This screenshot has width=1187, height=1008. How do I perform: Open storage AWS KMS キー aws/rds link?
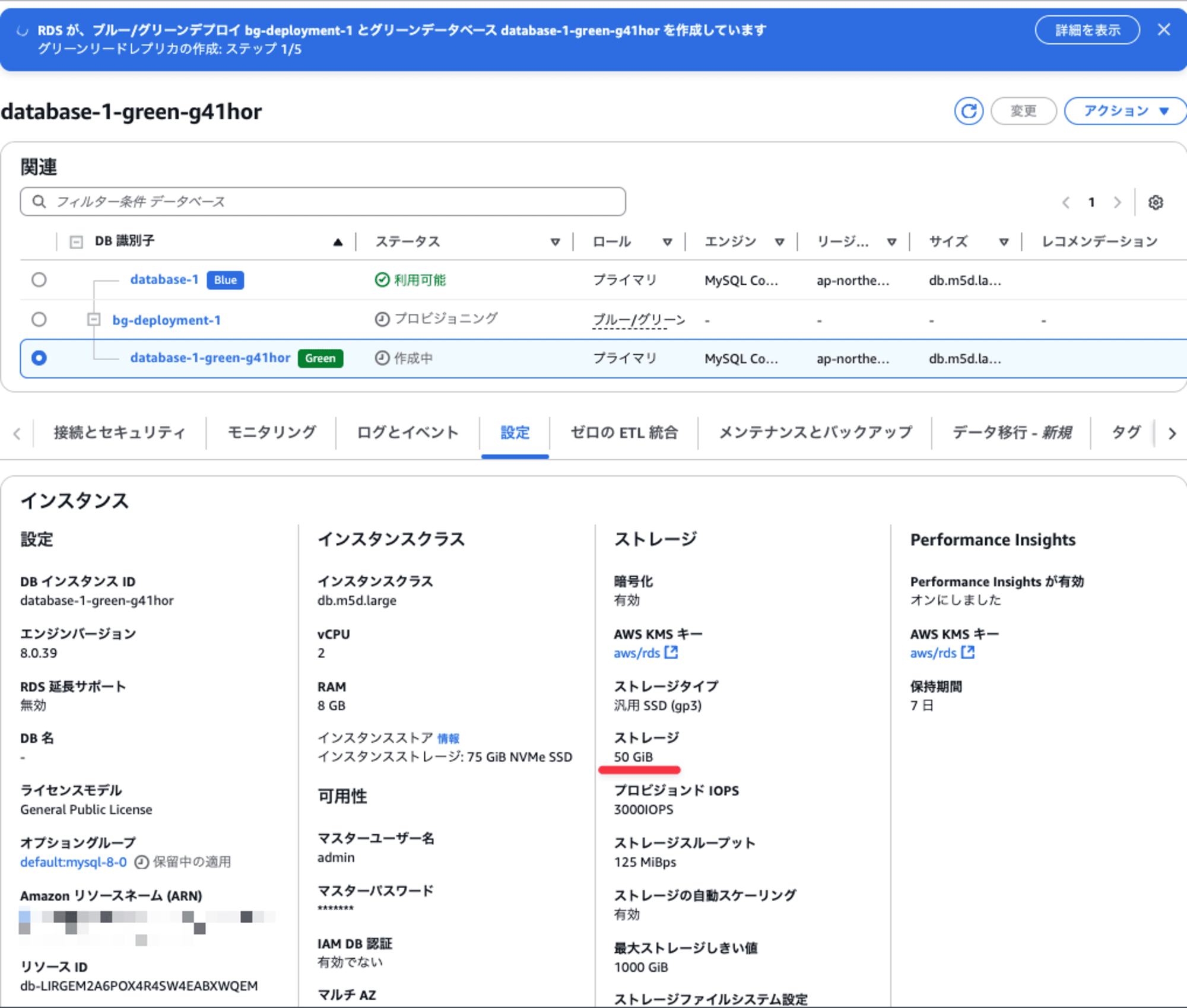click(637, 653)
